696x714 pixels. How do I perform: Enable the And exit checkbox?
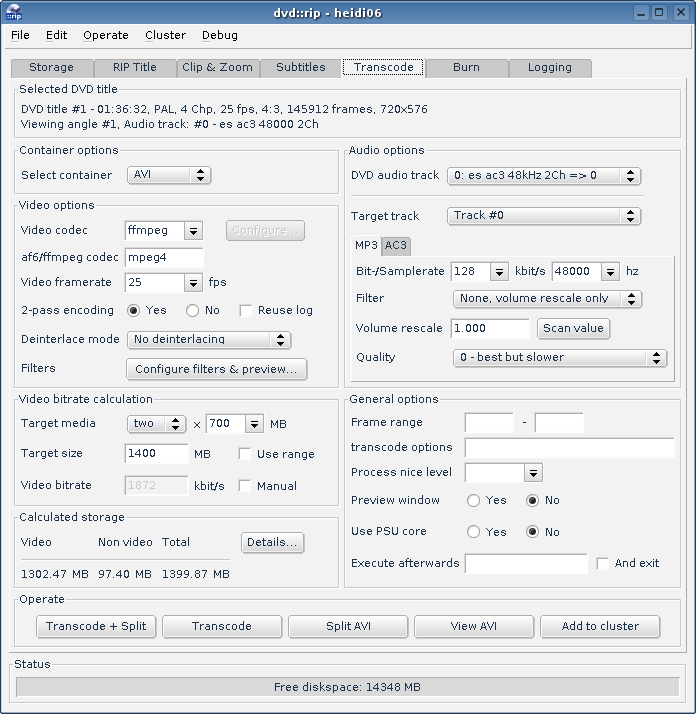[x=603, y=564]
